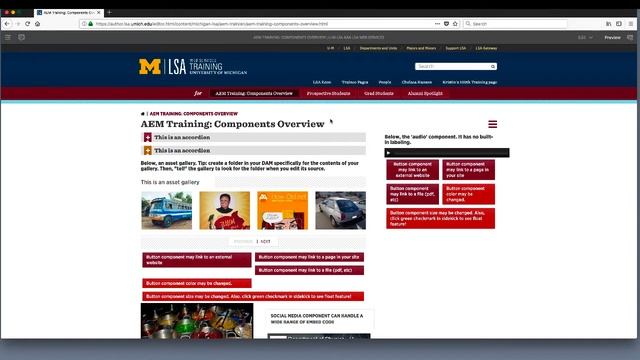The height and width of the screenshot is (360, 640).
Task: Click the wide 'link to a page in your site' button below the gallery
Action: pyautogui.click(x=309, y=257)
